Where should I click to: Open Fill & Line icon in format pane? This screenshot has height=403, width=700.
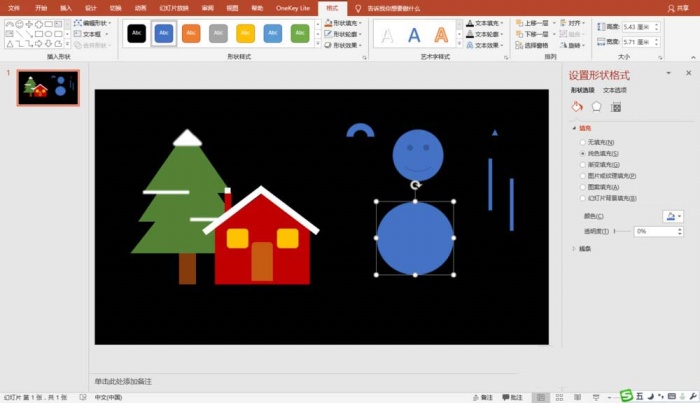[577, 107]
